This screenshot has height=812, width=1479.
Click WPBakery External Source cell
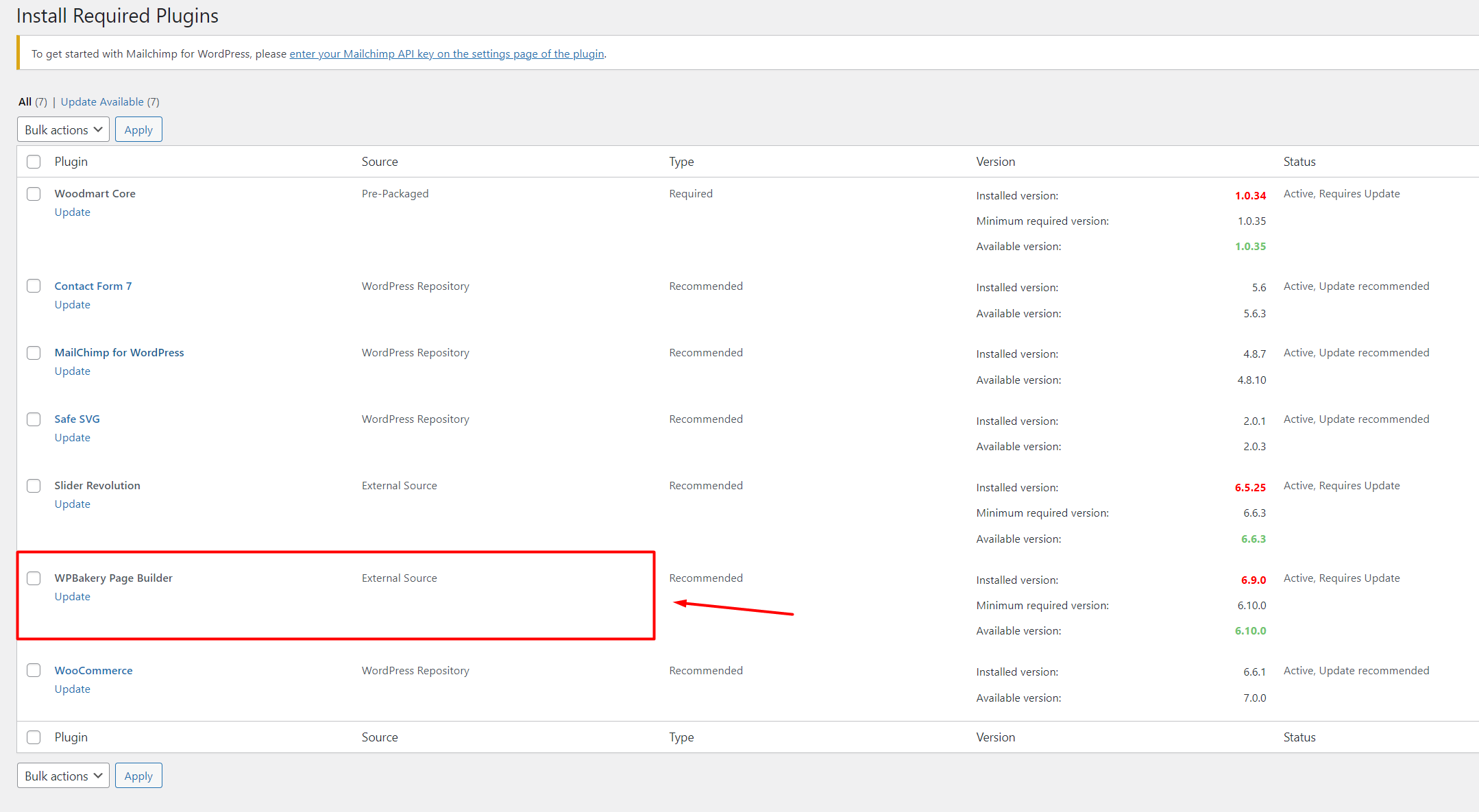click(x=400, y=578)
